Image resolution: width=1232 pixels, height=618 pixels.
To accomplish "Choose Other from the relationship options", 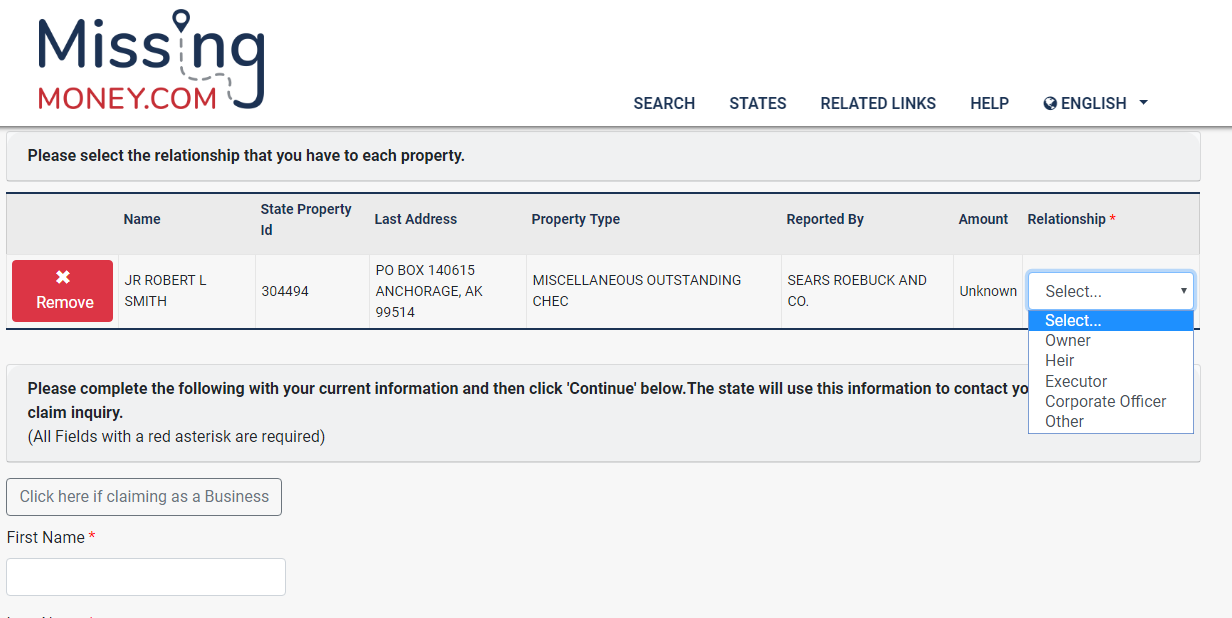I will point(1063,421).
